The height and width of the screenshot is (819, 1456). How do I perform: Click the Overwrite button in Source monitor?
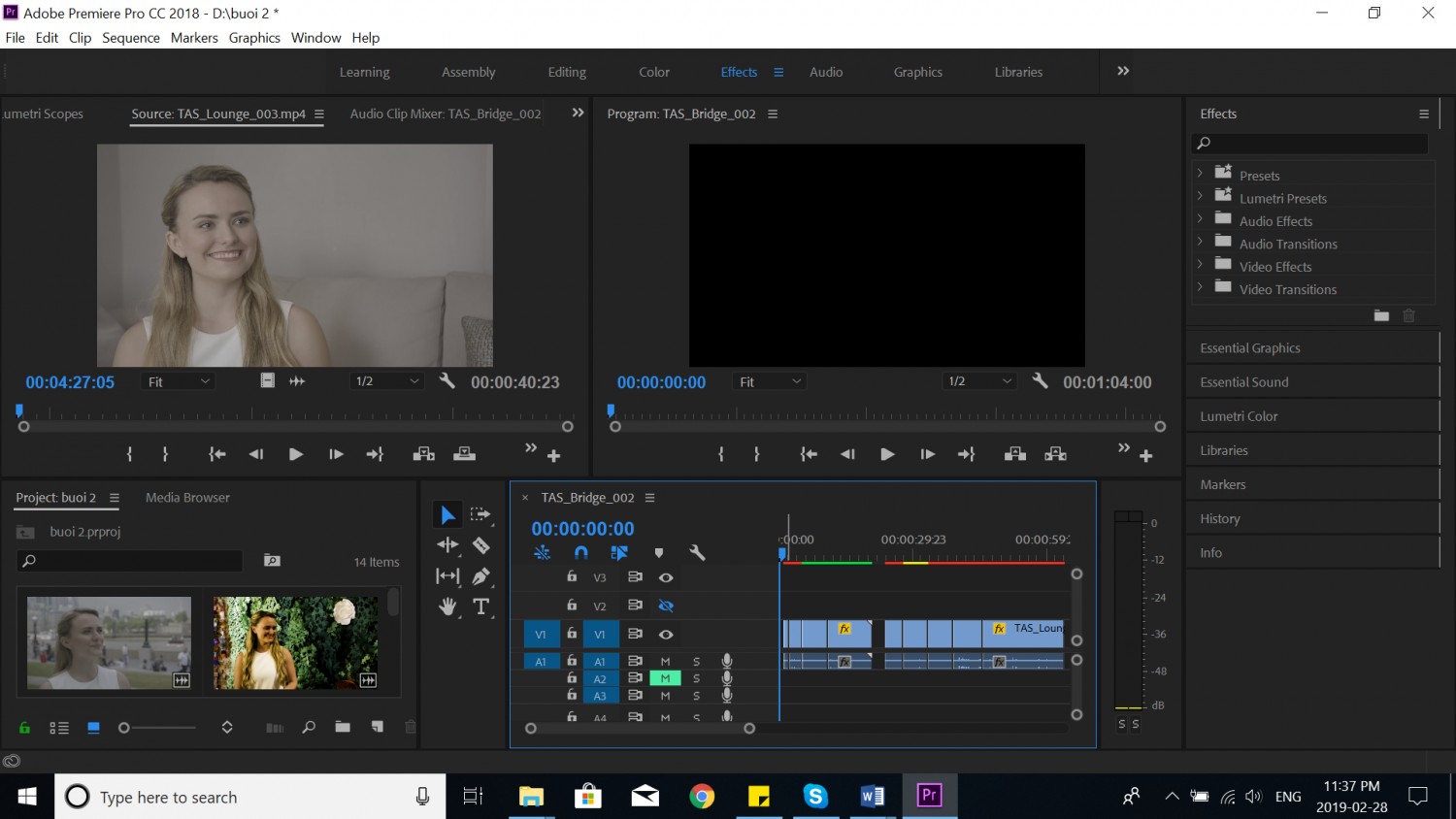[x=465, y=454]
